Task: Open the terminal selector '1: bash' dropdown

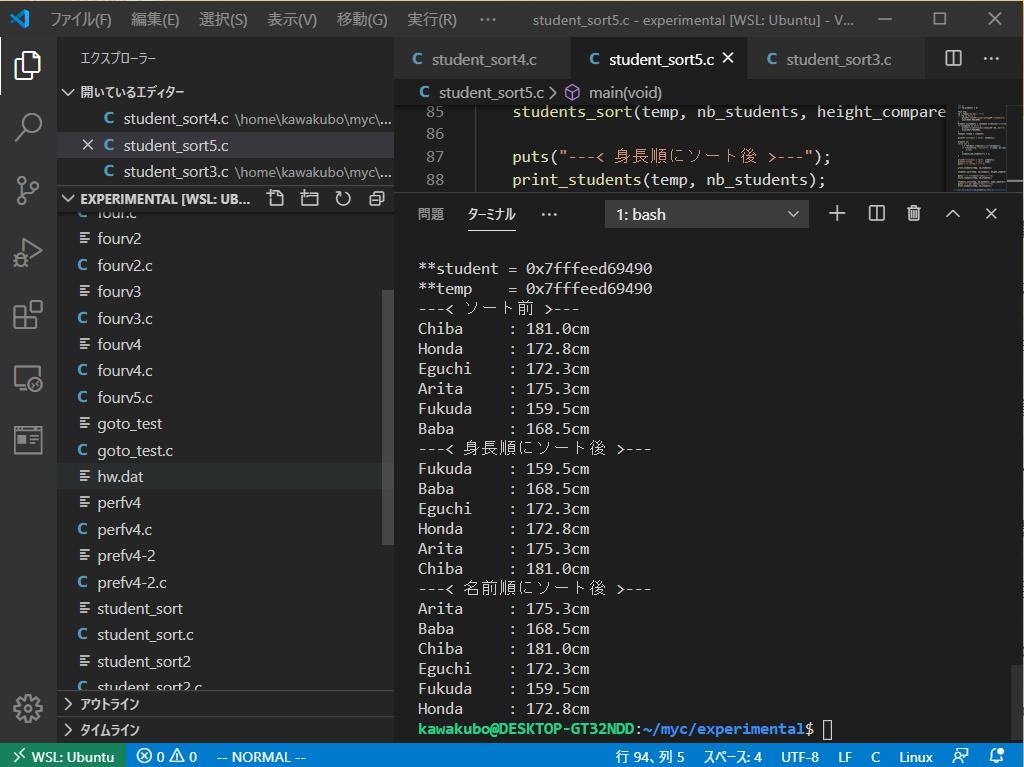Action: coord(706,214)
